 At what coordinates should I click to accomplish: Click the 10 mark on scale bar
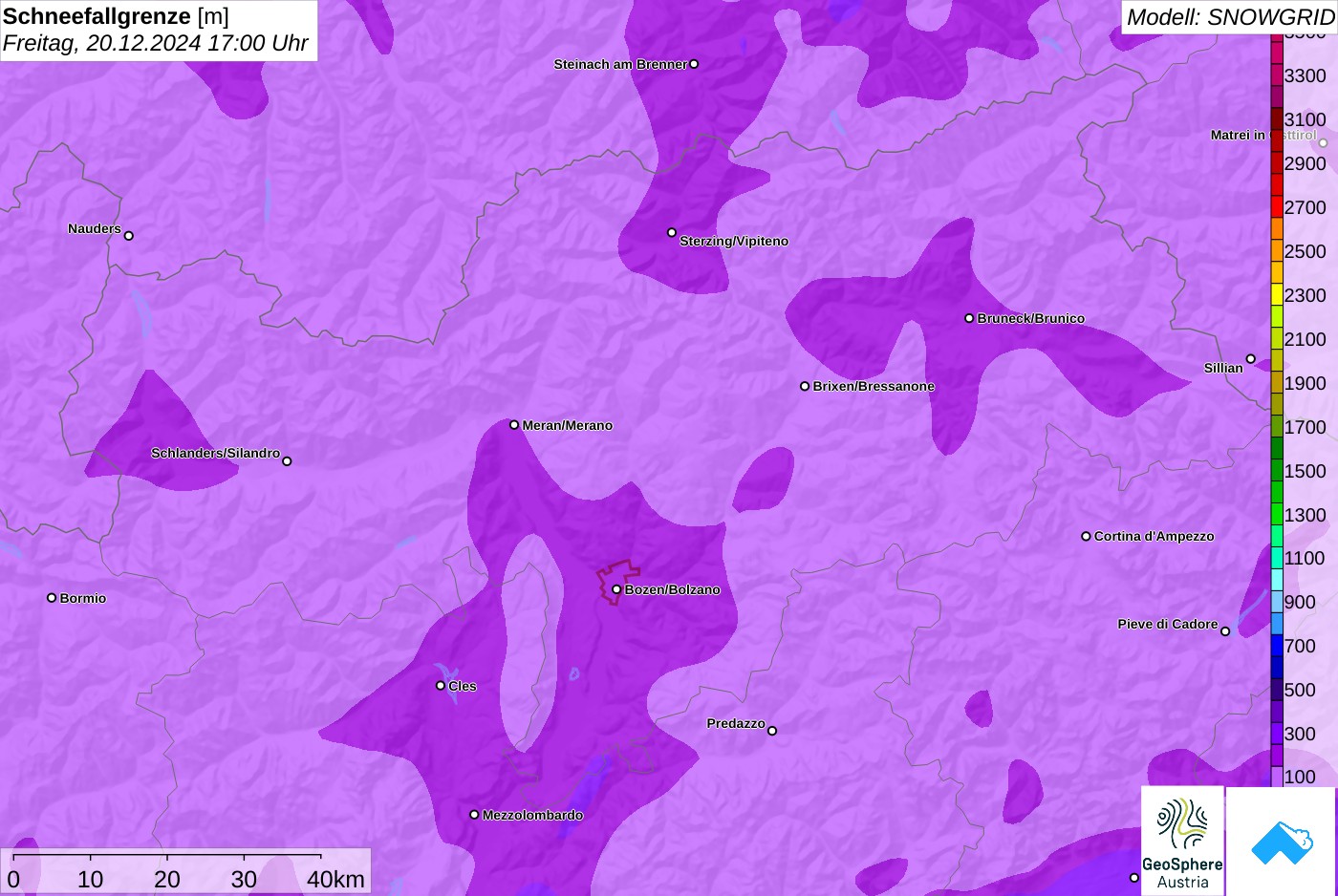pos(91,879)
